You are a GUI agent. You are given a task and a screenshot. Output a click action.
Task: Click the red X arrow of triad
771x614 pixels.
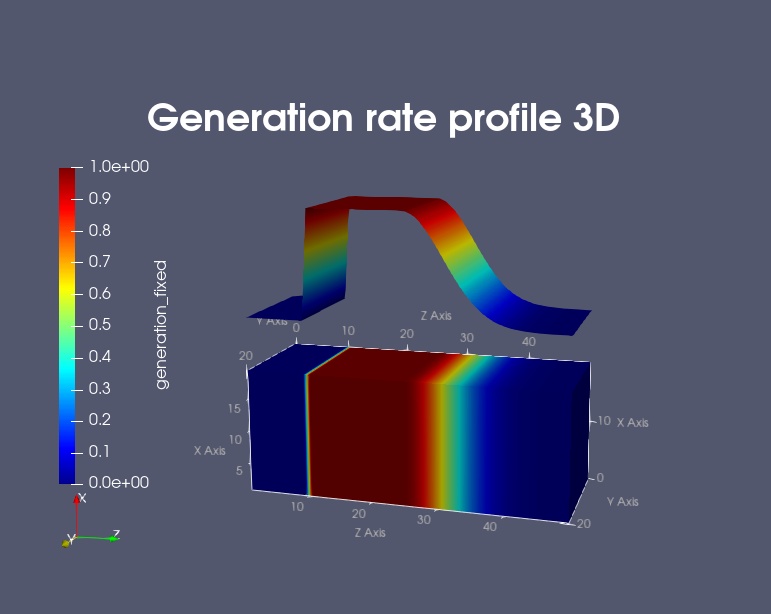[77, 514]
